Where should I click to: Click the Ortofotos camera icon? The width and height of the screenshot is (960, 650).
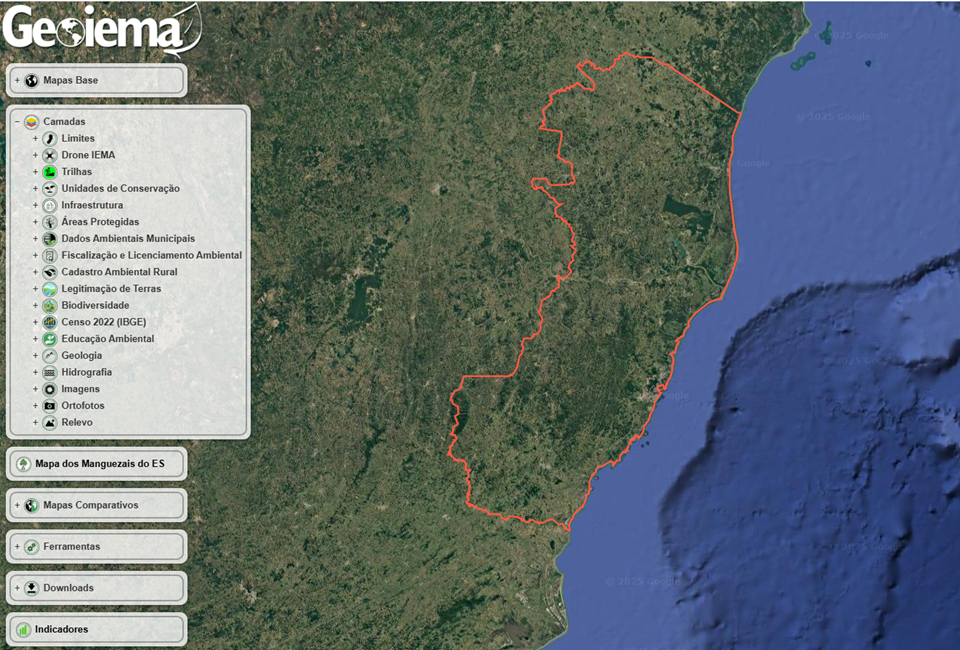point(50,406)
